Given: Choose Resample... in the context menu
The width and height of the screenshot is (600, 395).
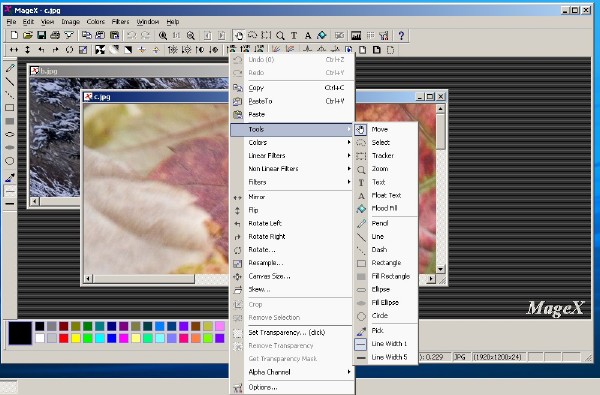Looking at the screenshot, I should (x=292, y=263).
